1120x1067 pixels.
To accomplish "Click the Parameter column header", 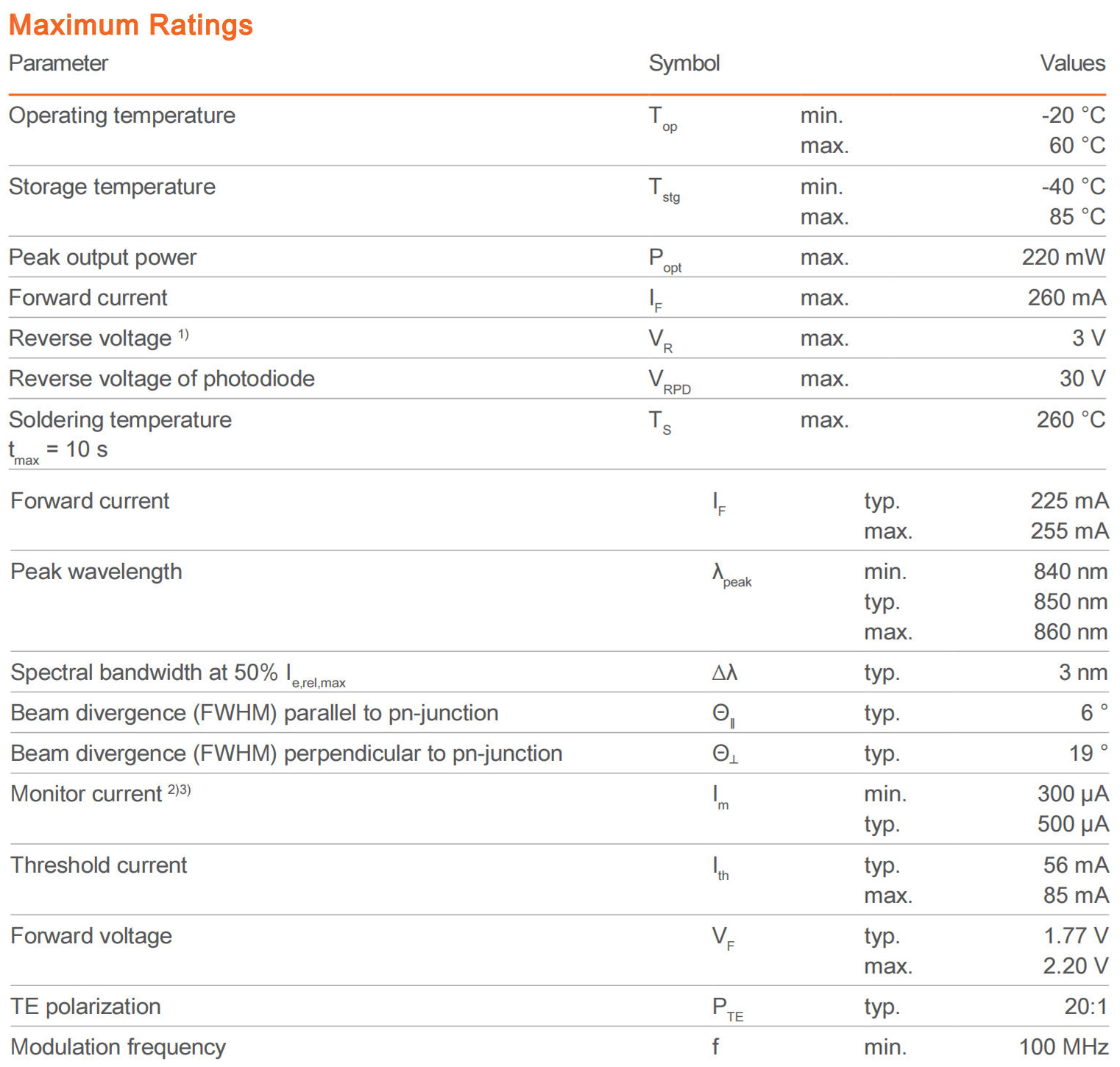I will 58,63.
